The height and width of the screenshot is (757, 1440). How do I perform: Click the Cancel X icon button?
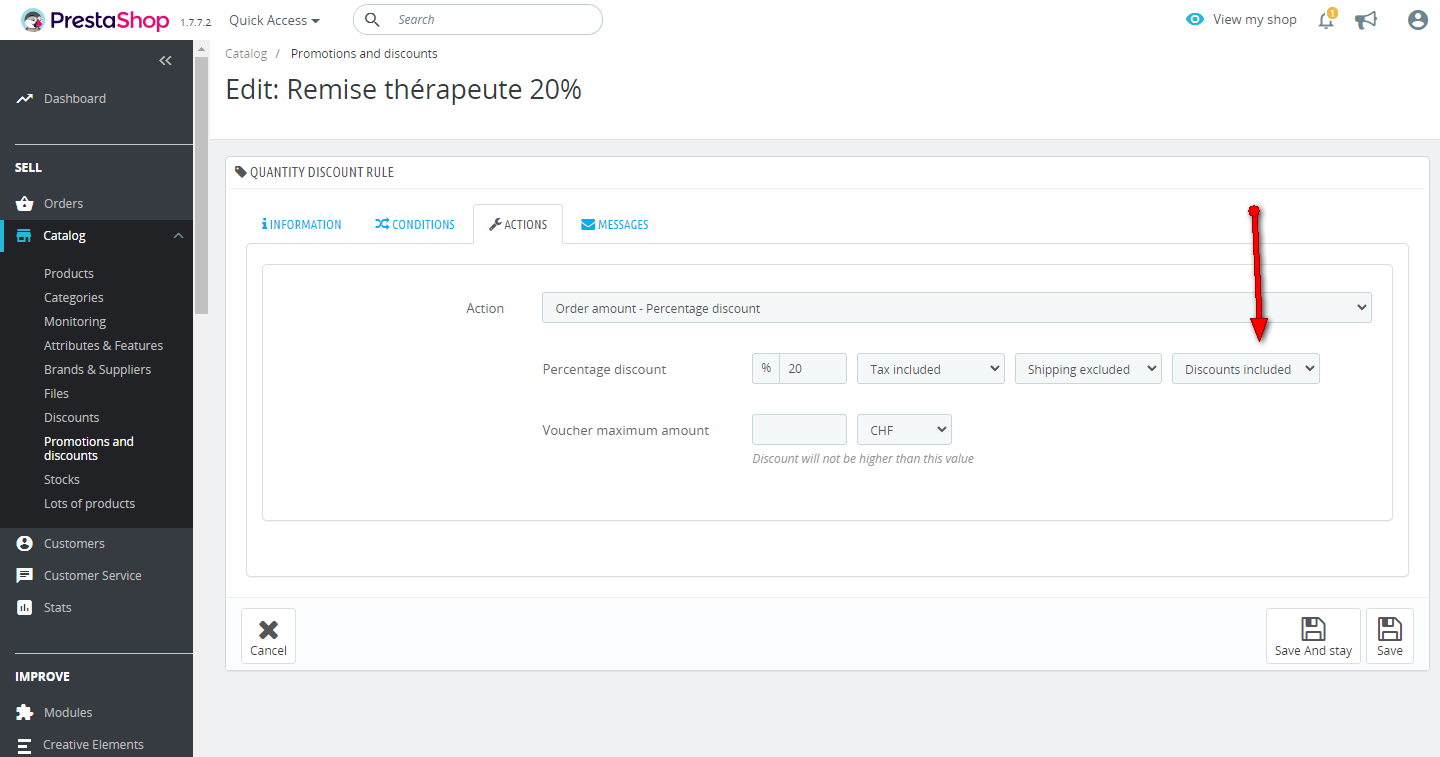point(268,636)
